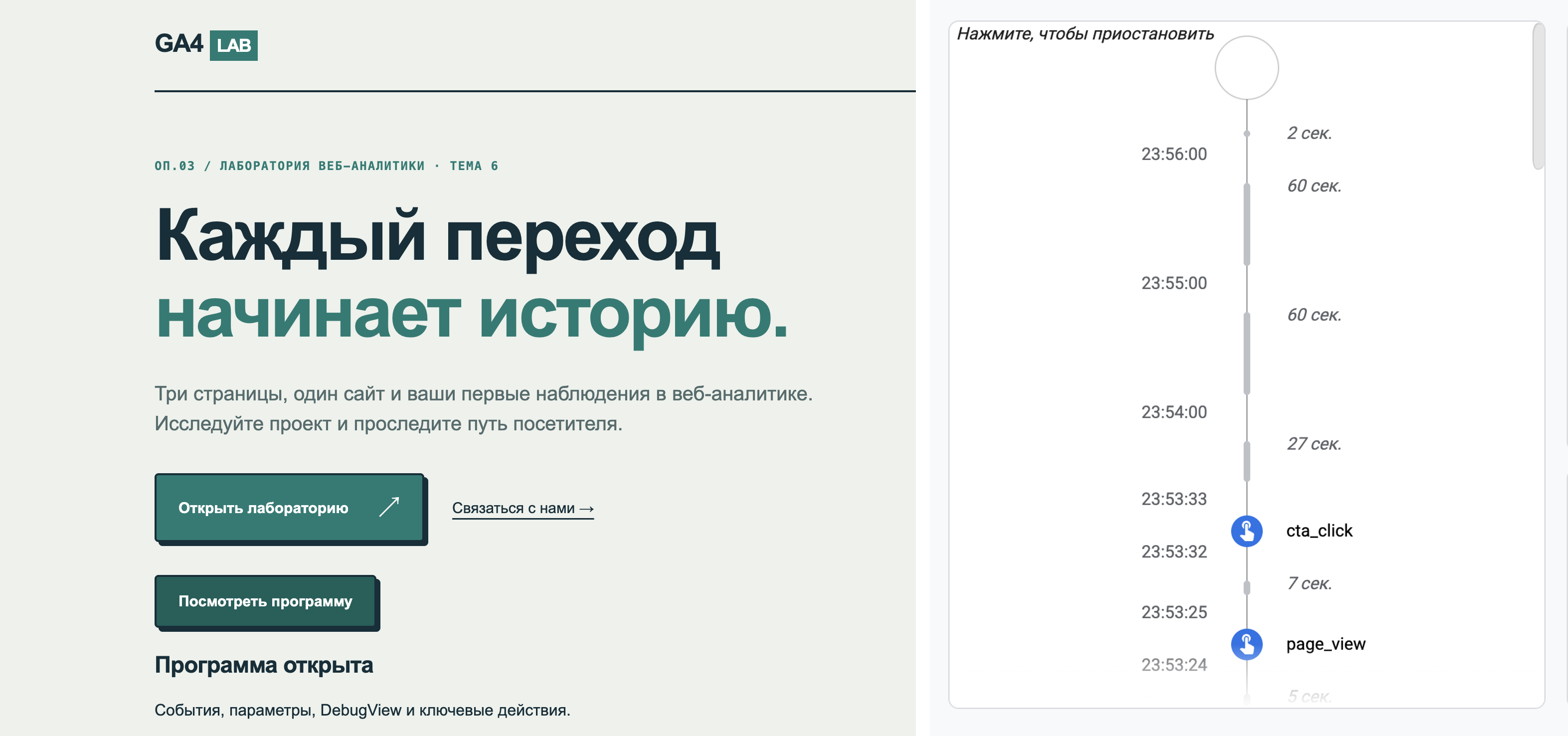
Task: Select the cta_click event label
Action: coord(1319,531)
